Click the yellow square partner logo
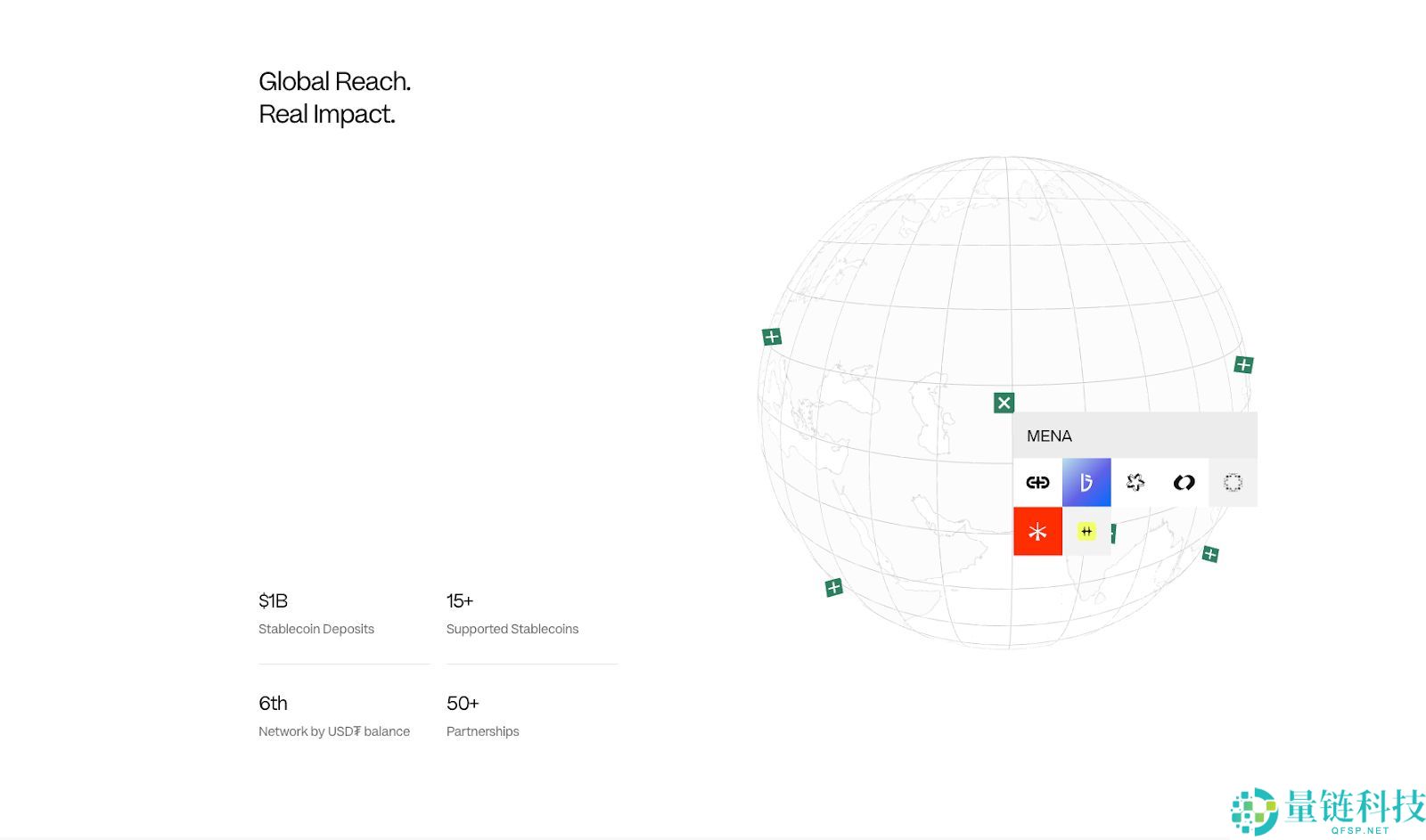Viewport: 1426px width, 840px height. coord(1086,532)
